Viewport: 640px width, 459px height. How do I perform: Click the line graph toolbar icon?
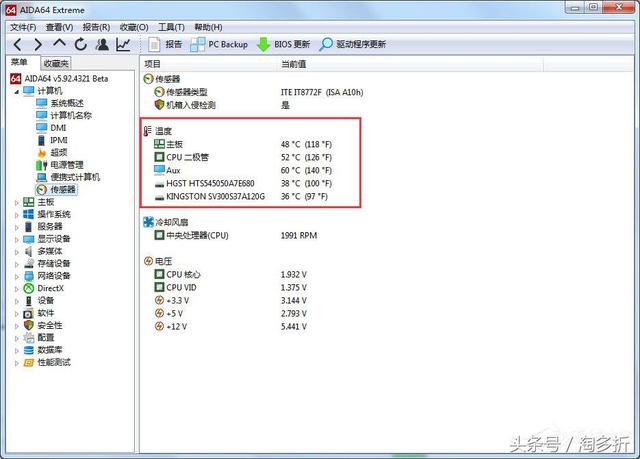point(123,45)
